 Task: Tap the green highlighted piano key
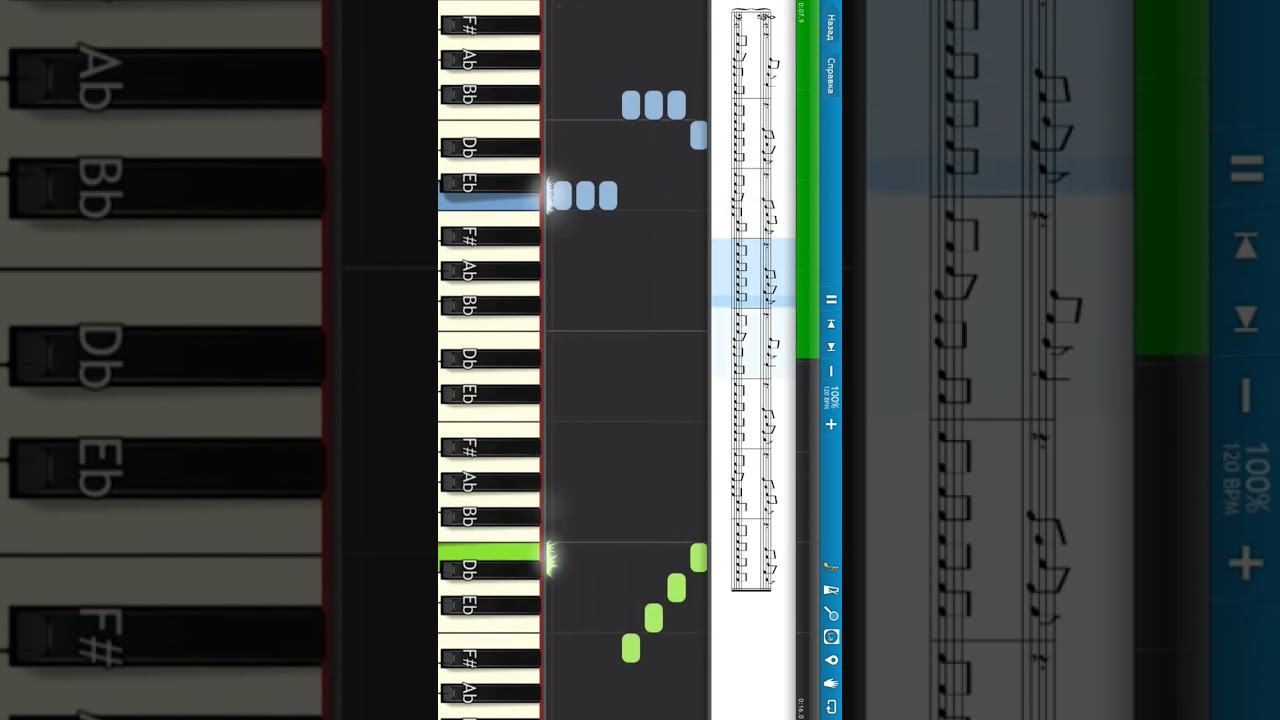489,552
